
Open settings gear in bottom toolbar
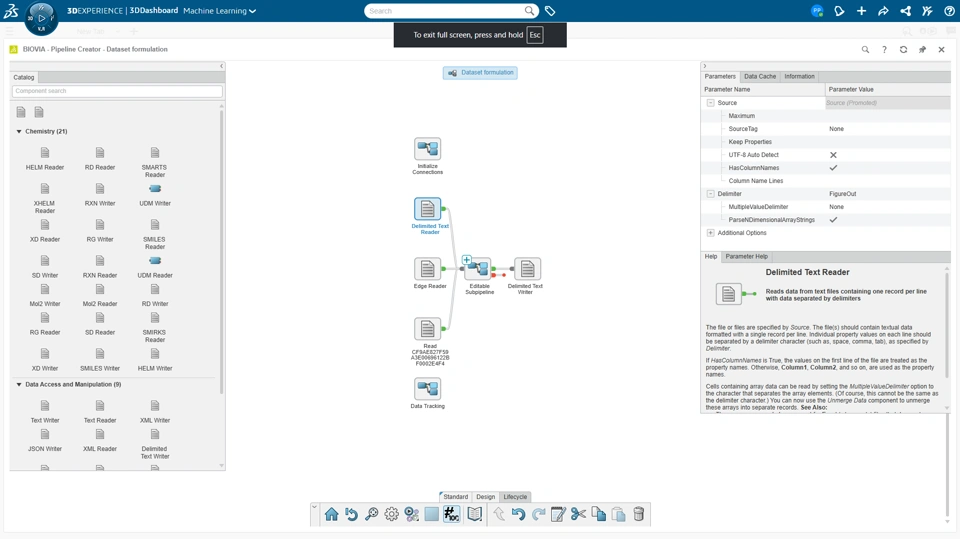391,514
